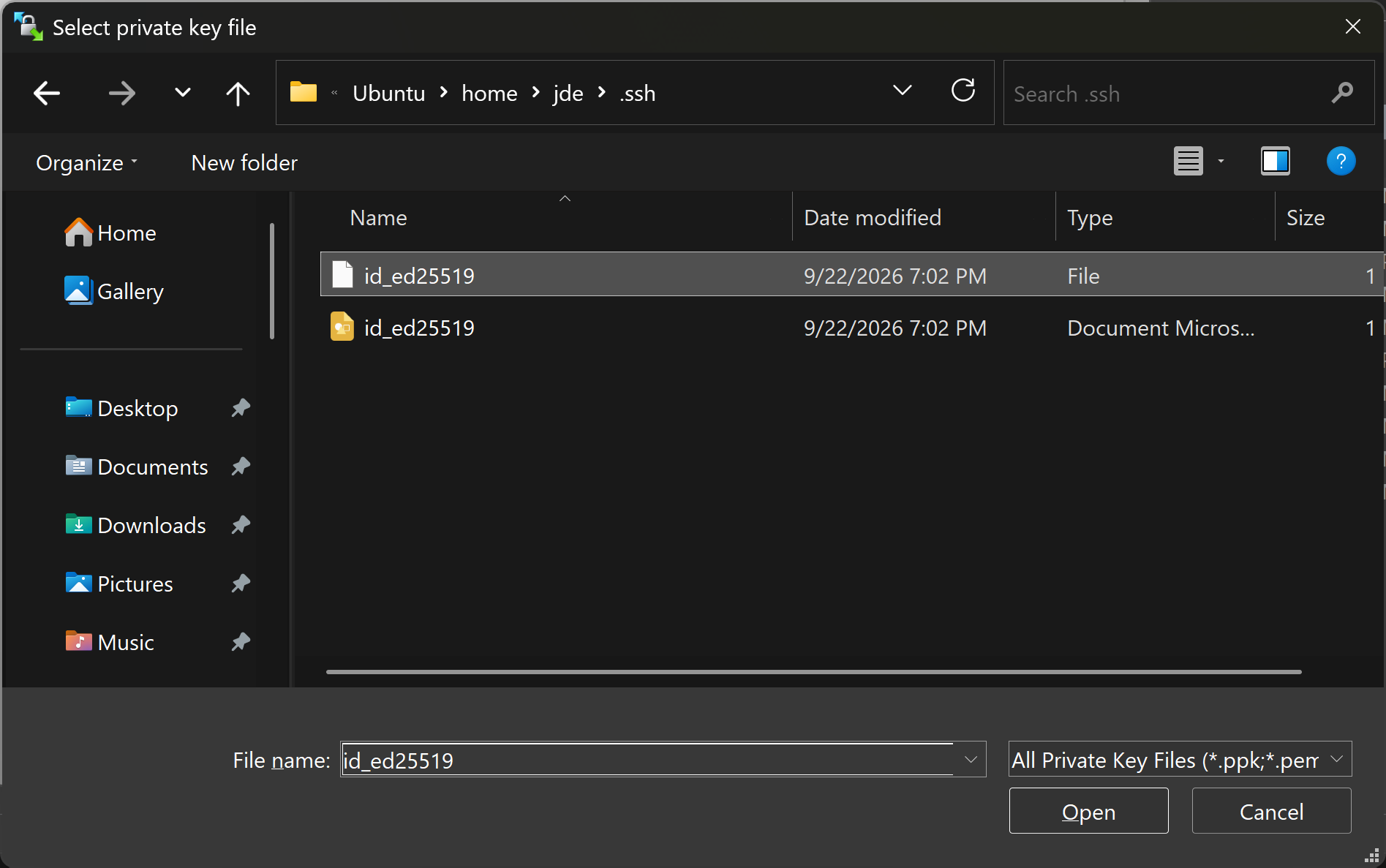Select the id_ed25519 File-type entry

click(x=851, y=275)
